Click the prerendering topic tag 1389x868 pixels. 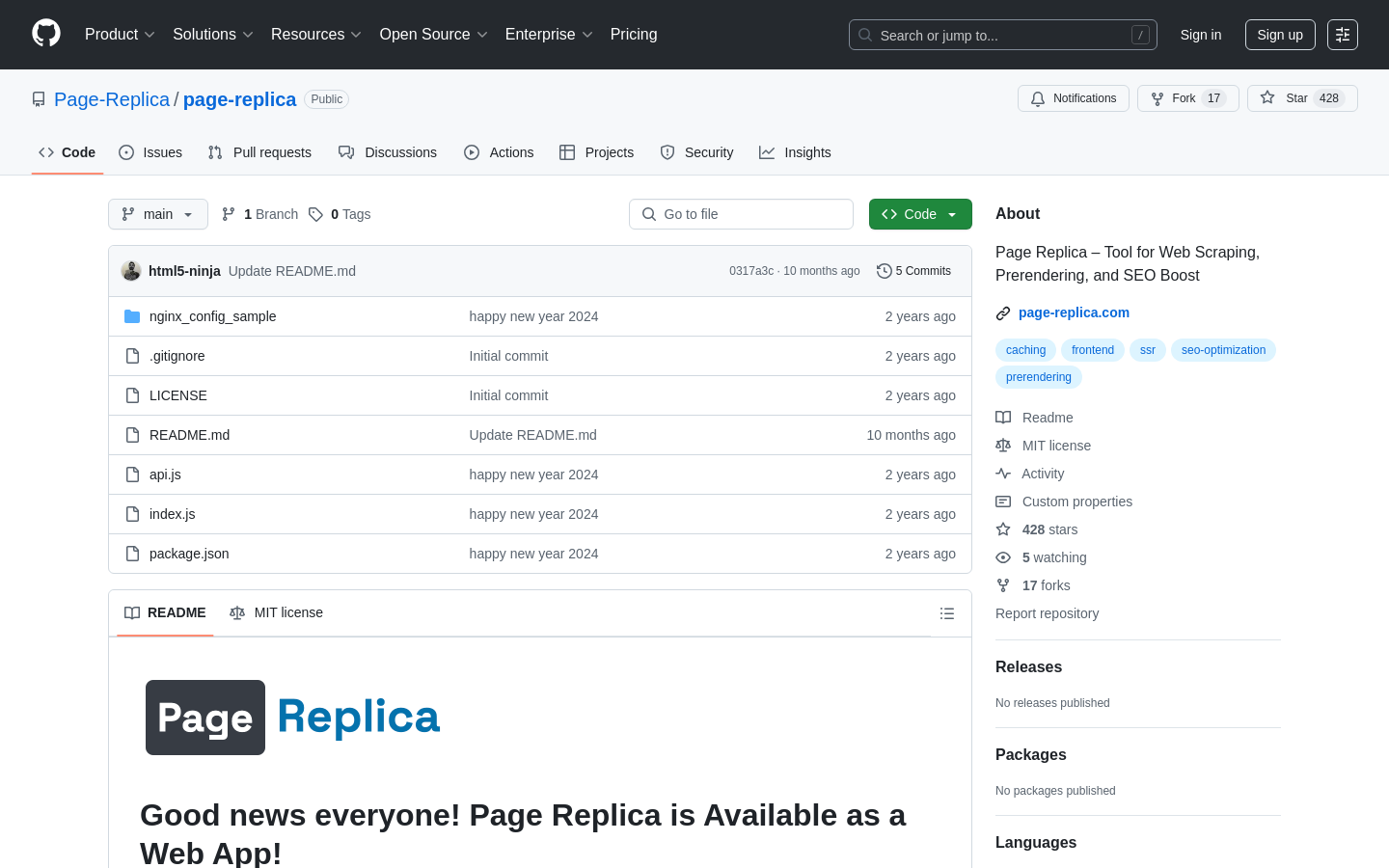click(1038, 377)
